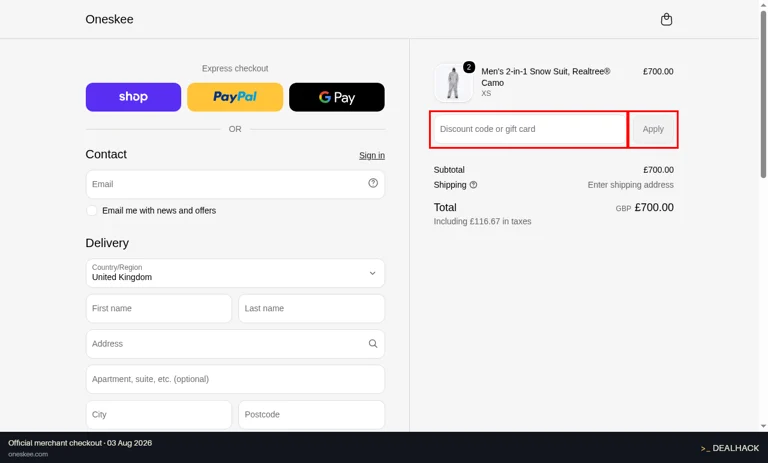This screenshot has height=463, width=768.
Task: Apply the discount code
Action: tap(653, 129)
